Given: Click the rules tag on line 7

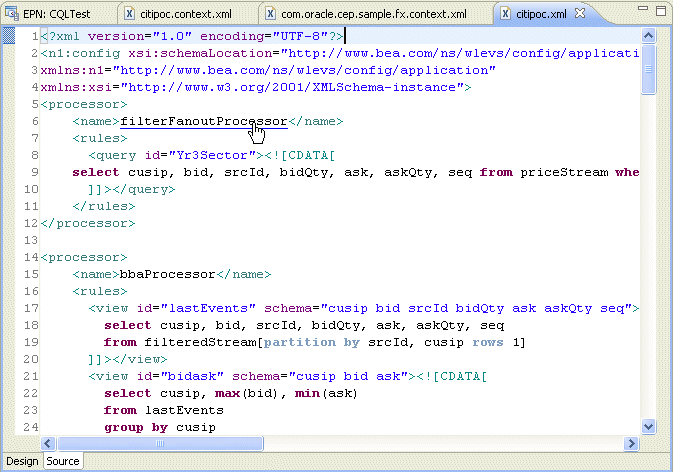Looking at the screenshot, I should [100, 139].
